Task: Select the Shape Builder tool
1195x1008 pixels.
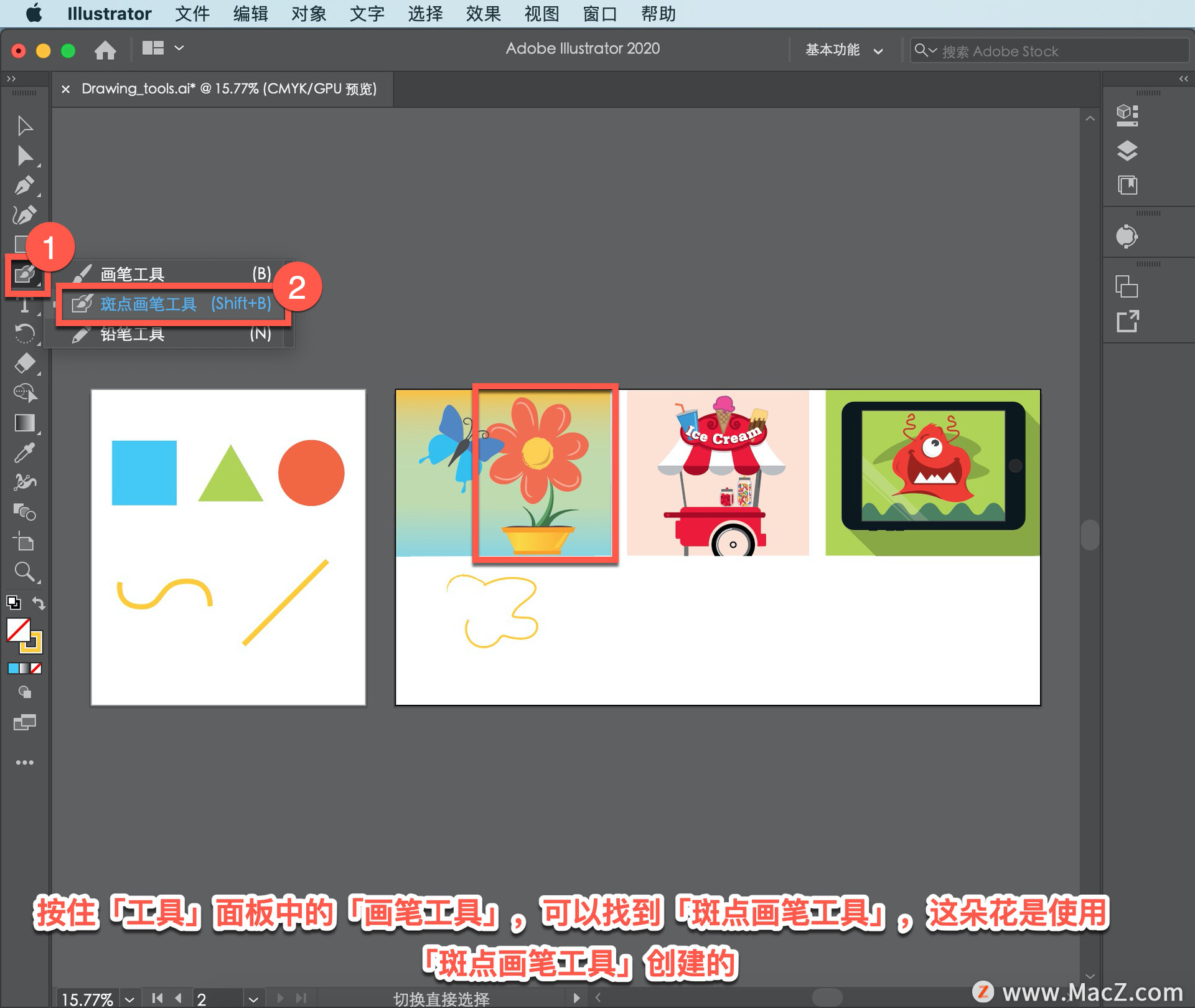Action: [25, 393]
